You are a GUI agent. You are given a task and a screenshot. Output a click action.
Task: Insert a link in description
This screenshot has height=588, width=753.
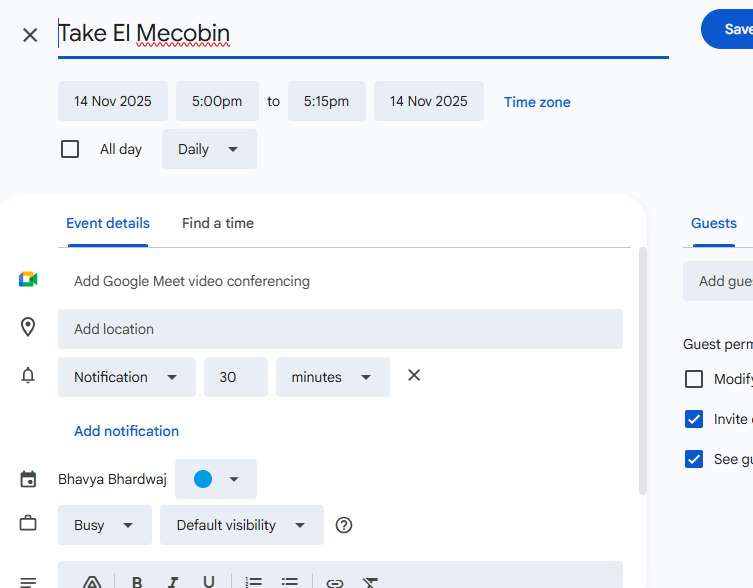pos(335,583)
